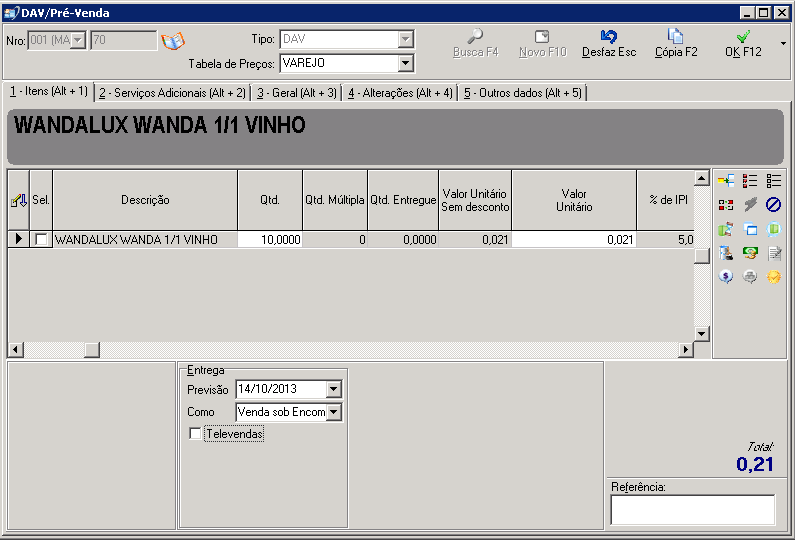Open the Tipo DAV dropdown

click(405, 39)
